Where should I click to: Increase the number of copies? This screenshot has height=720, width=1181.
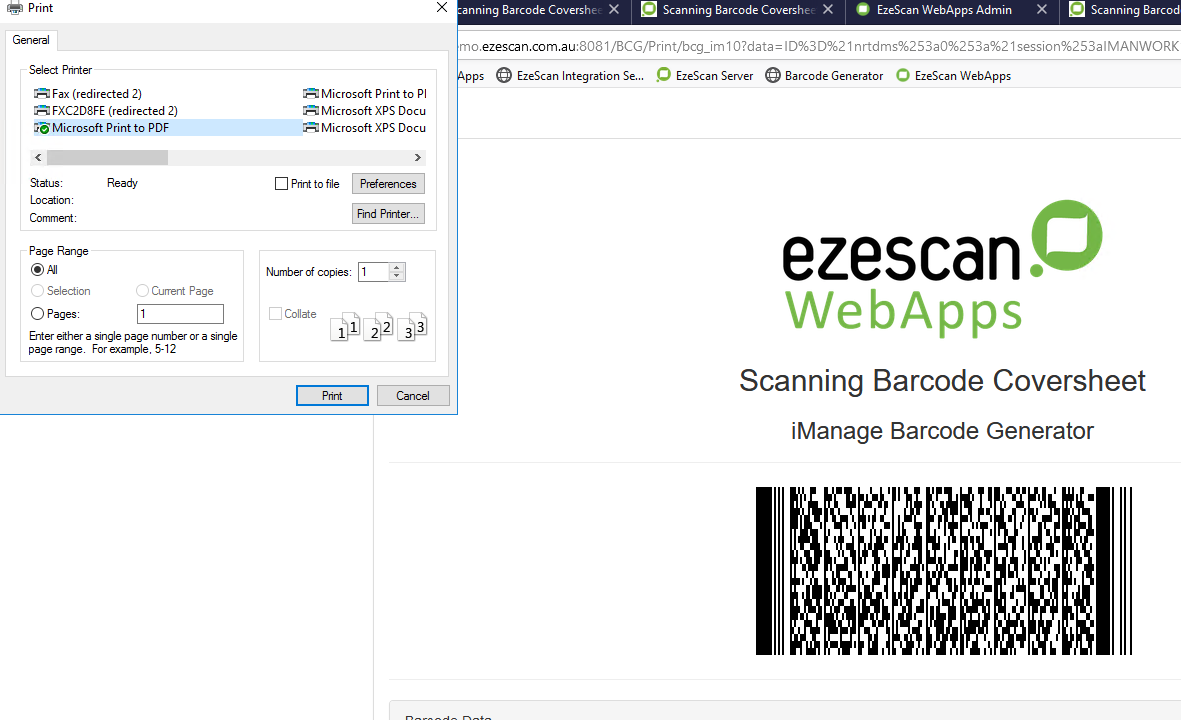[397, 267]
